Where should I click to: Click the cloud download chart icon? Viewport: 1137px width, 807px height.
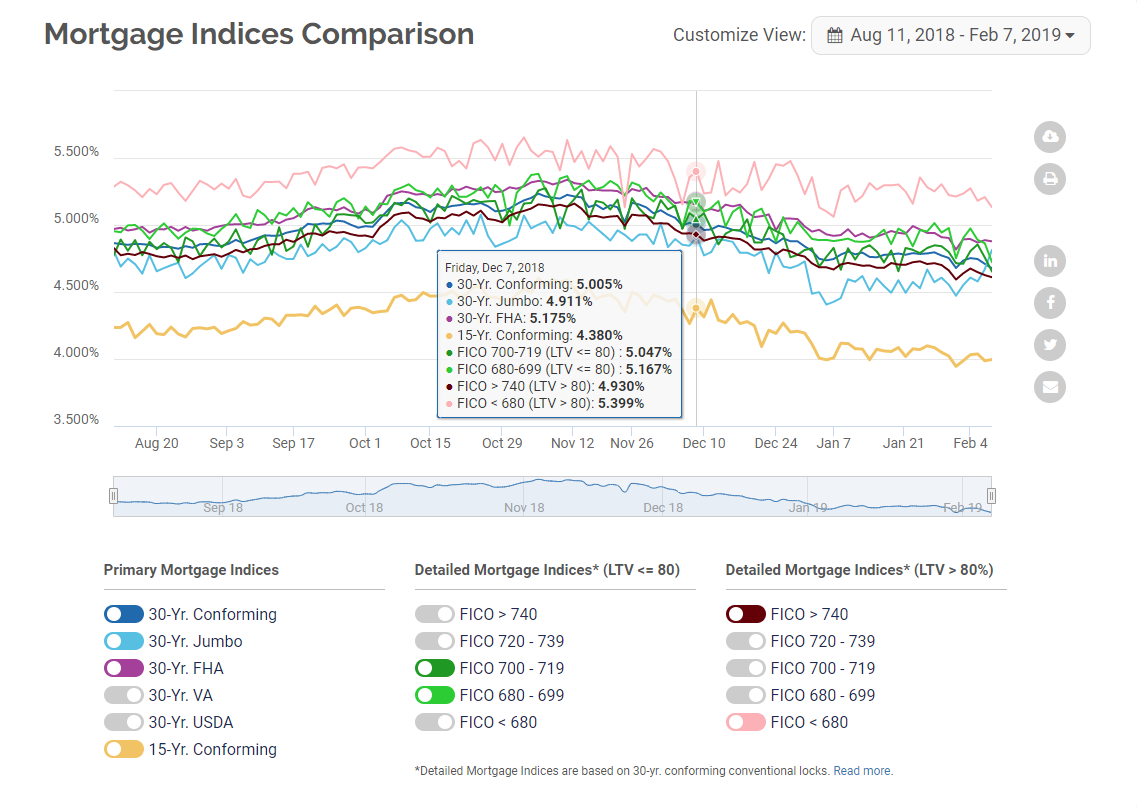click(x=1050, y=137)
